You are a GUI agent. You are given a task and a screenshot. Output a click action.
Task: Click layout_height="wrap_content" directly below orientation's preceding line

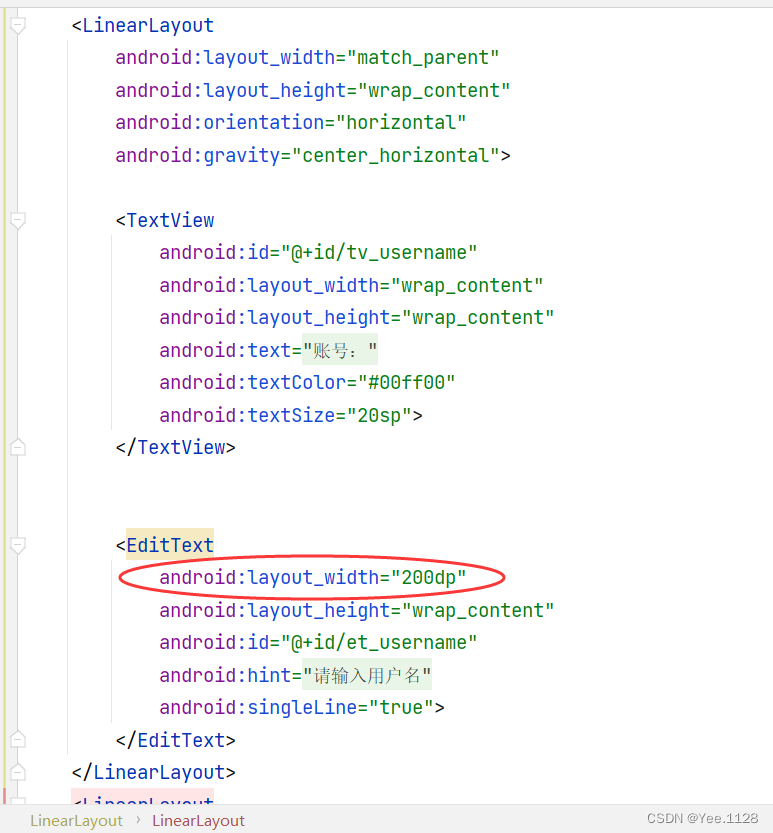(x=313, y=91)
